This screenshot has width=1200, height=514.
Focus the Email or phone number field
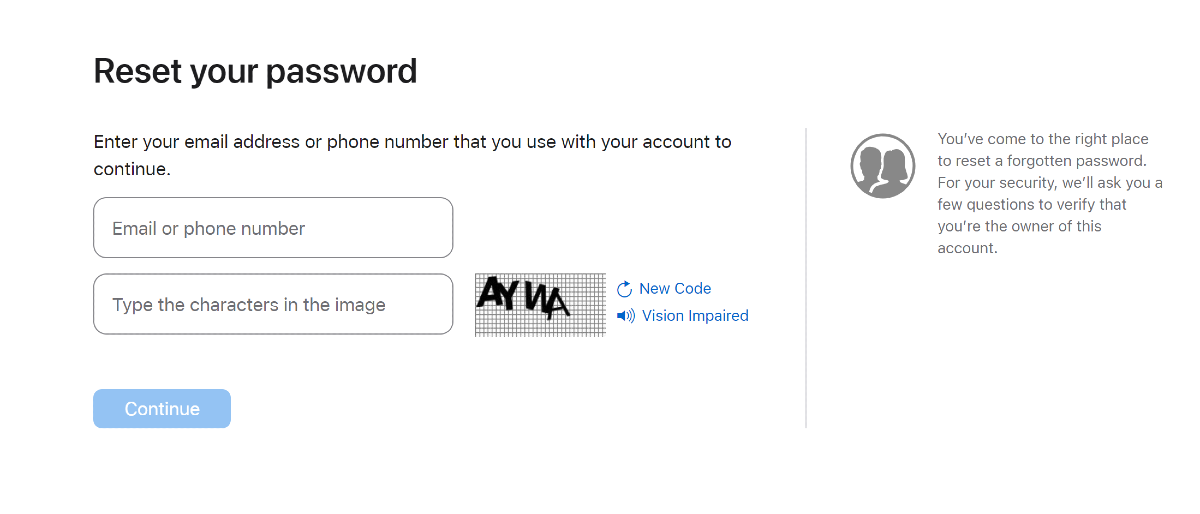click(273, 228)
